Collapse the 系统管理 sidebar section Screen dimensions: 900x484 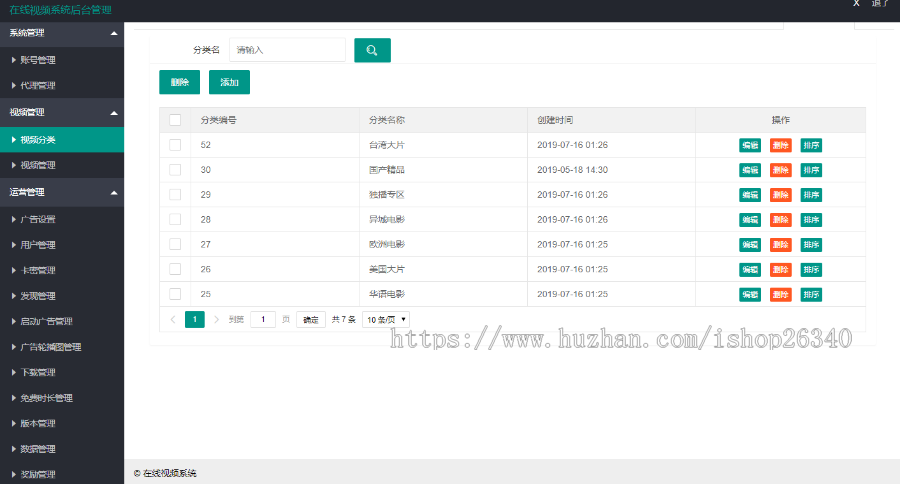coord(62,33)
